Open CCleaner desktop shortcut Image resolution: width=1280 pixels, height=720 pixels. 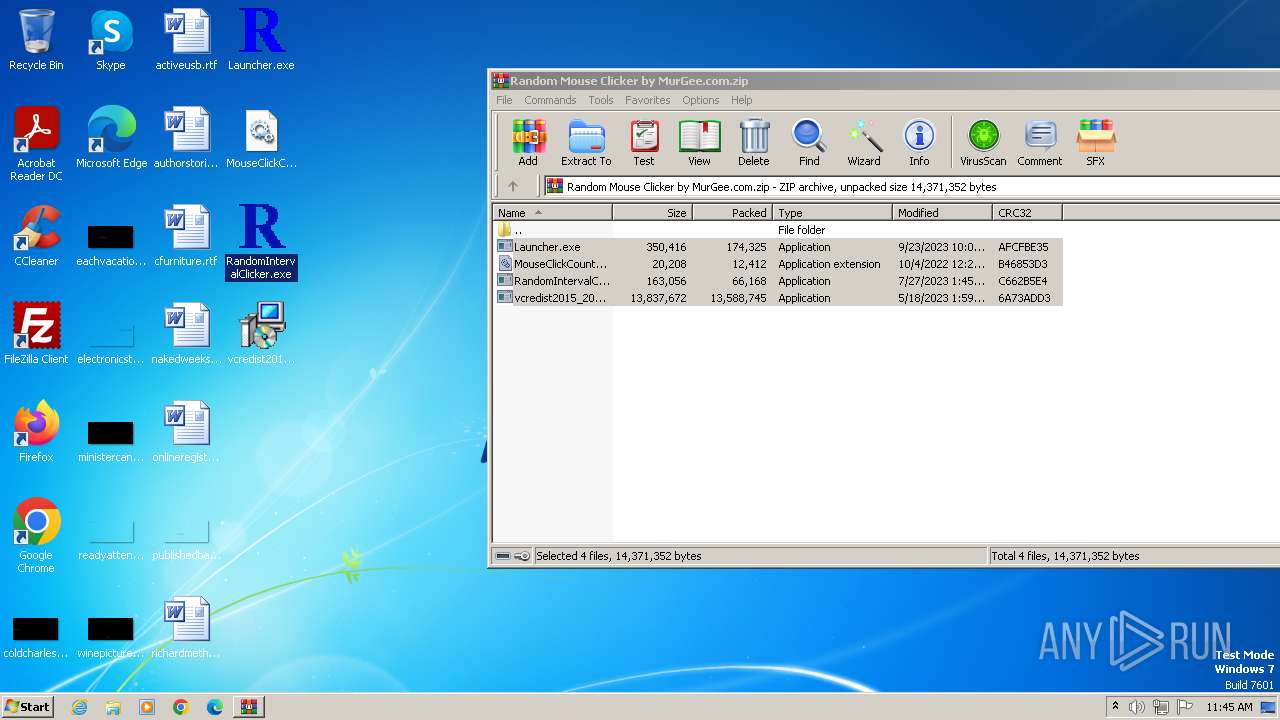point(36,236)
